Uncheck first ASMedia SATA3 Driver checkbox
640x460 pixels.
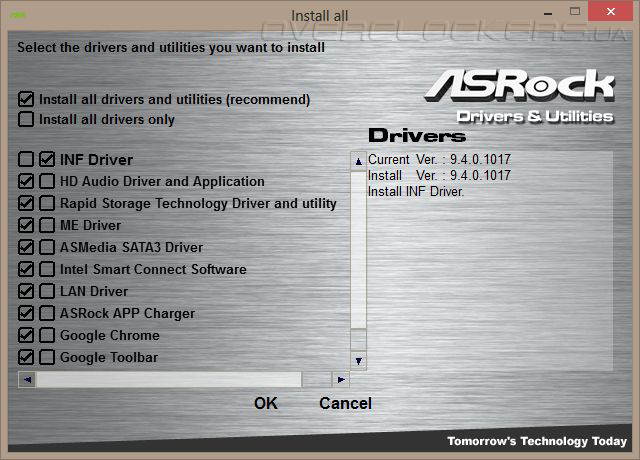coord(26,247)
